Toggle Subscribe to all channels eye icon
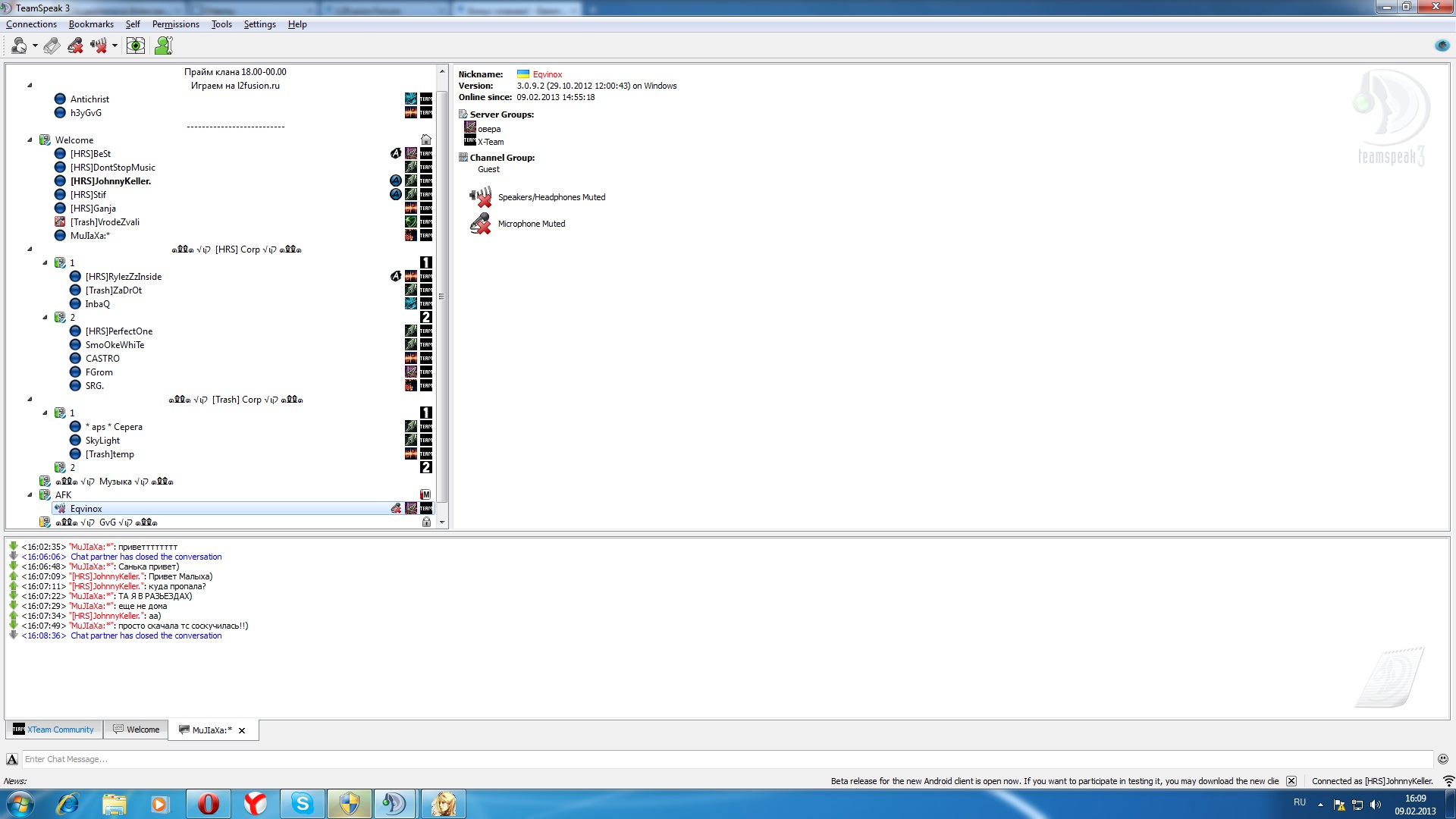 click(136, 46)
